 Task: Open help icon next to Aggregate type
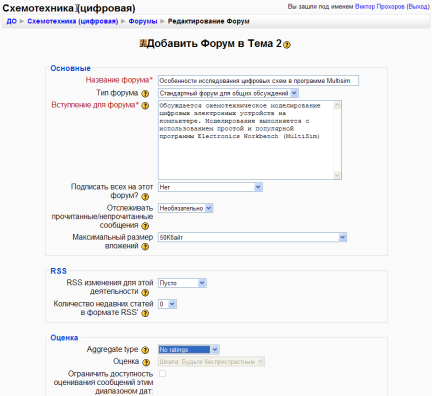click(x=145, y=350)
